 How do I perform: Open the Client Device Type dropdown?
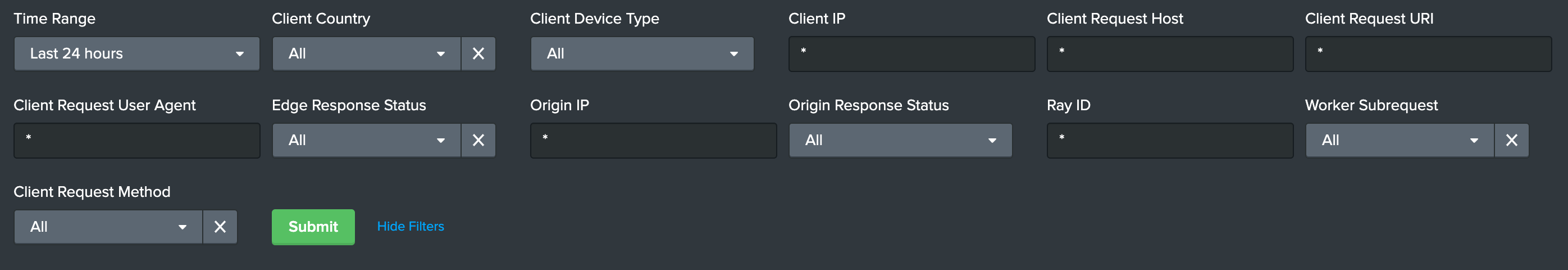coord(641,53)
